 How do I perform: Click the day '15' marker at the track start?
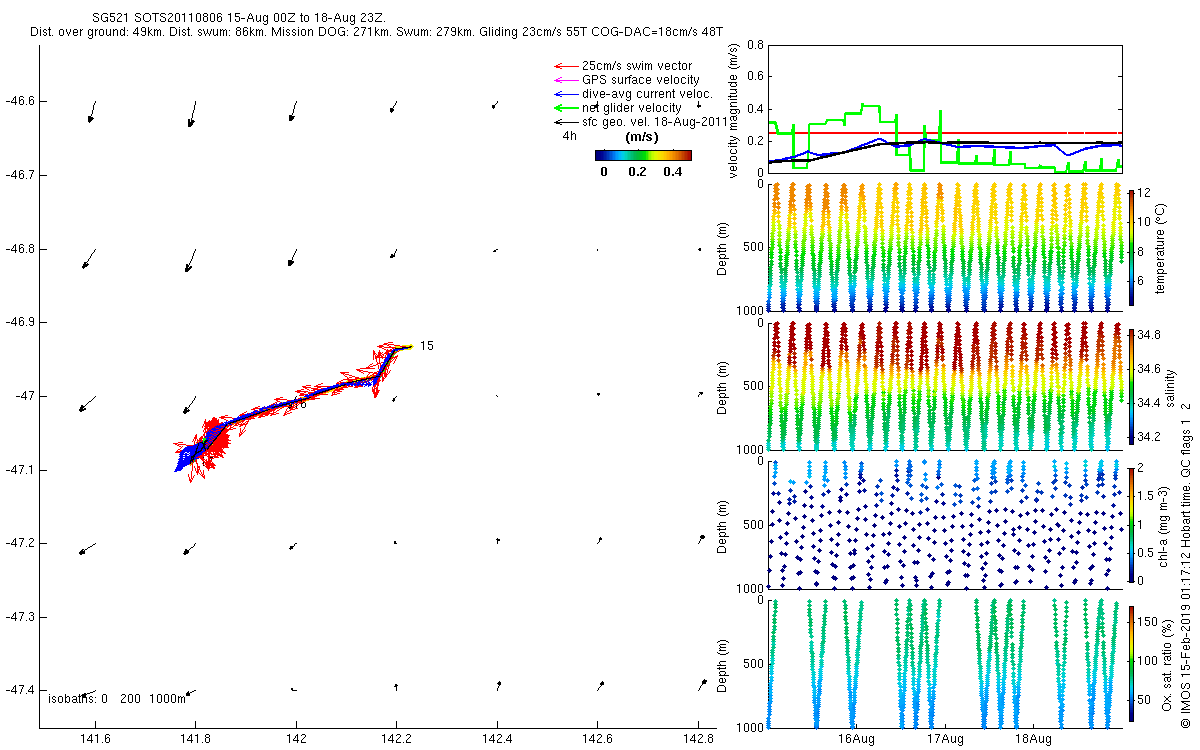[x=426, y=346]
